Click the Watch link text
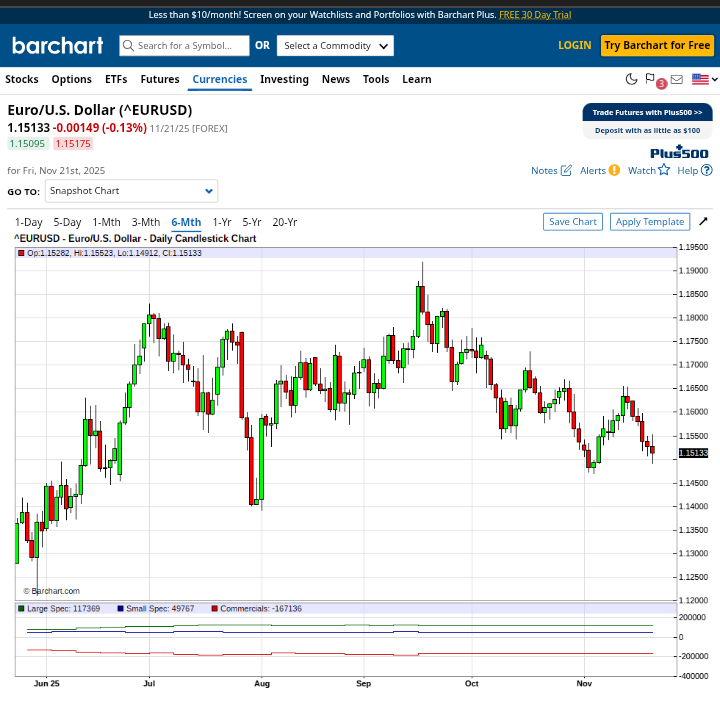The image size is (720, 712). pyautogui.click(x=641, y=170)
